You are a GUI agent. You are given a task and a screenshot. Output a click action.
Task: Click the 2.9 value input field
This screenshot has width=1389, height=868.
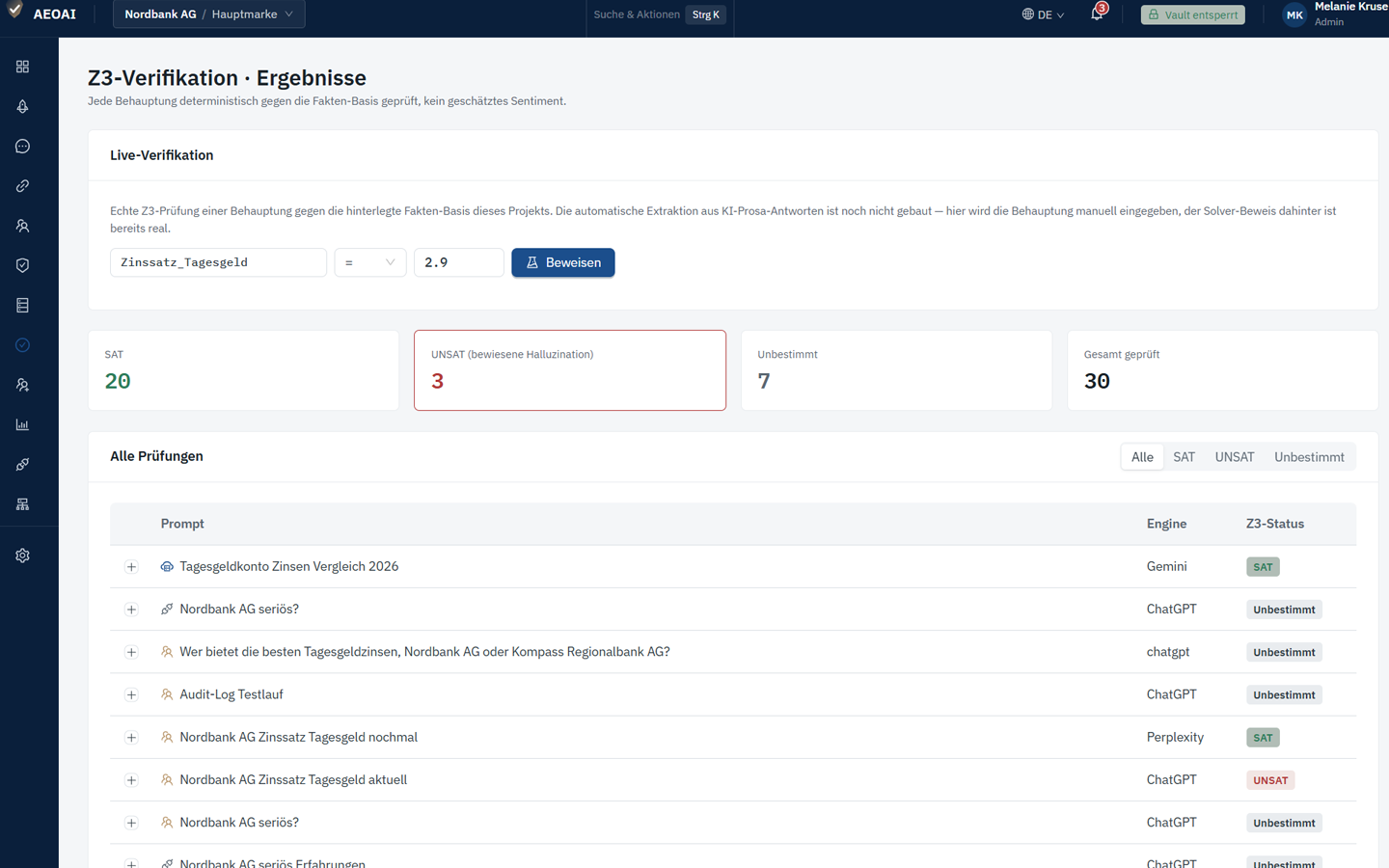tap(459, 262)
